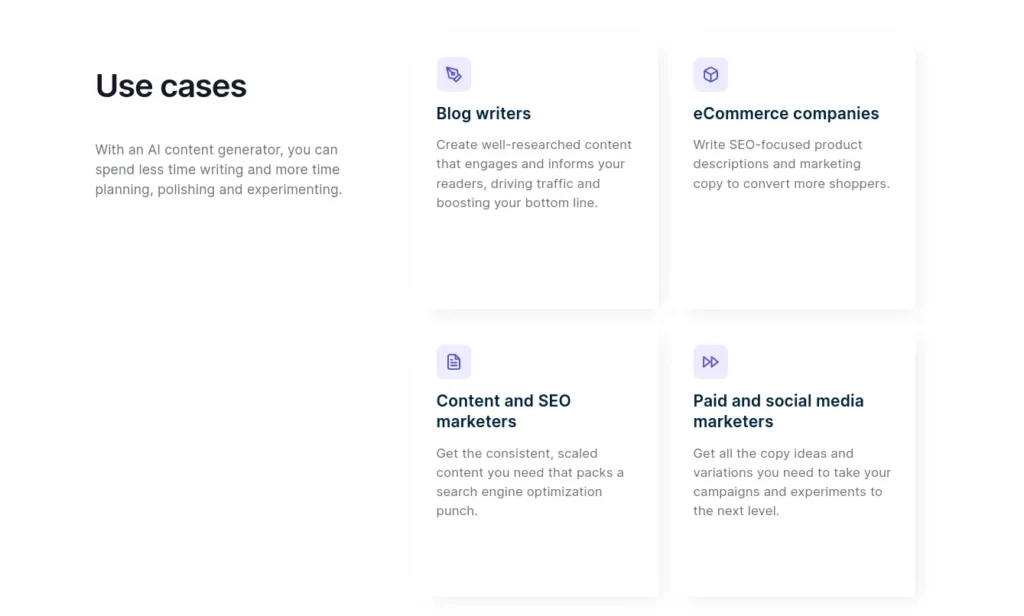Click the AI content generator intro paragraph
The height and width of the screenshot is (616, 1024).
pos(219,169)
